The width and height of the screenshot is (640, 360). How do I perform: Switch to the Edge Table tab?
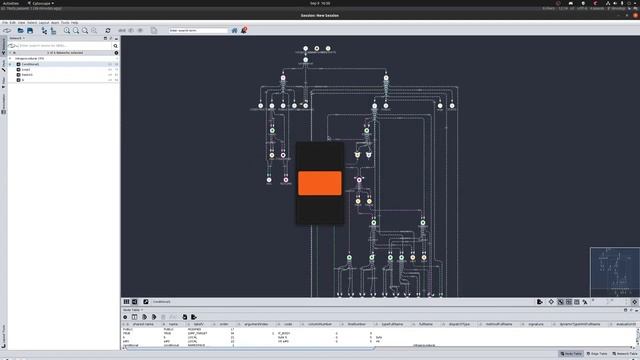597,353
